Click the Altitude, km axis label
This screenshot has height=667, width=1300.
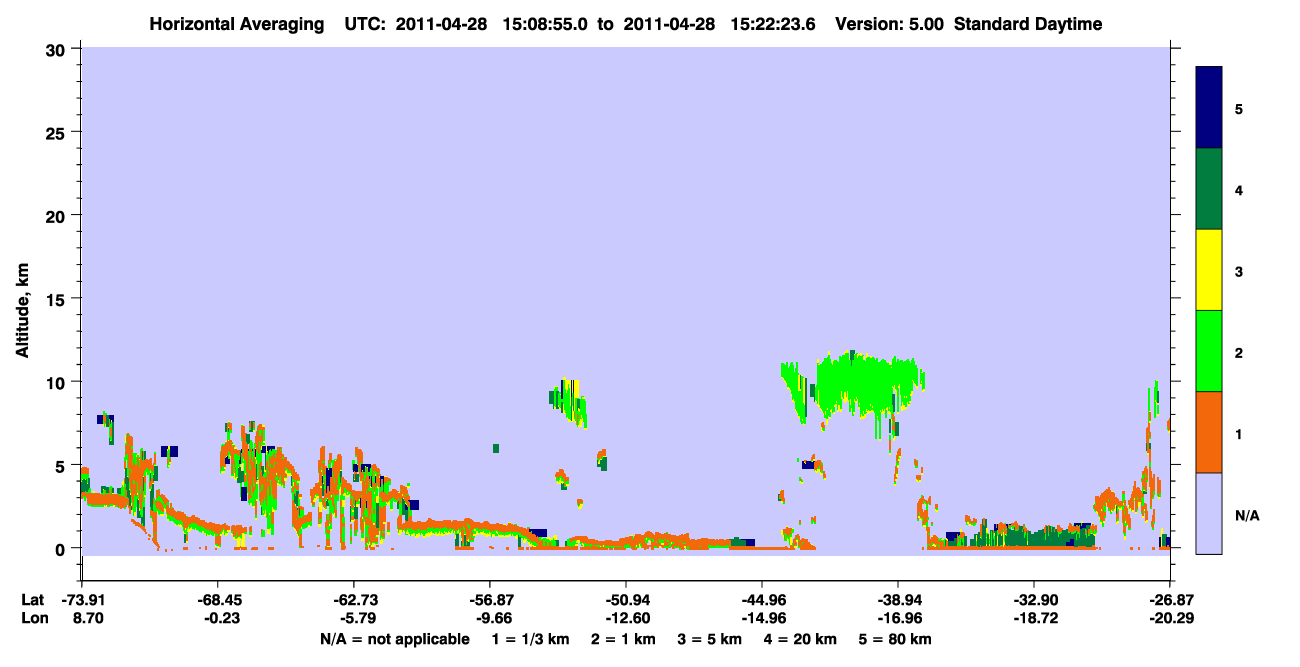click(x=22, y=300)
